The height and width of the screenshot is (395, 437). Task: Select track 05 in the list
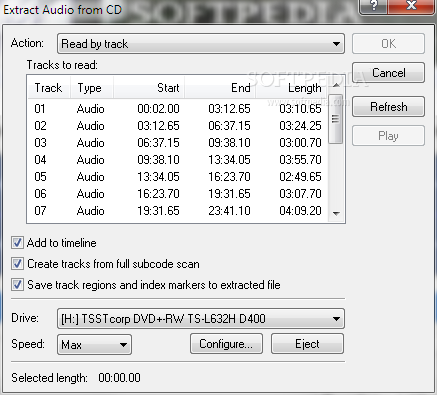tap(178, 177)
